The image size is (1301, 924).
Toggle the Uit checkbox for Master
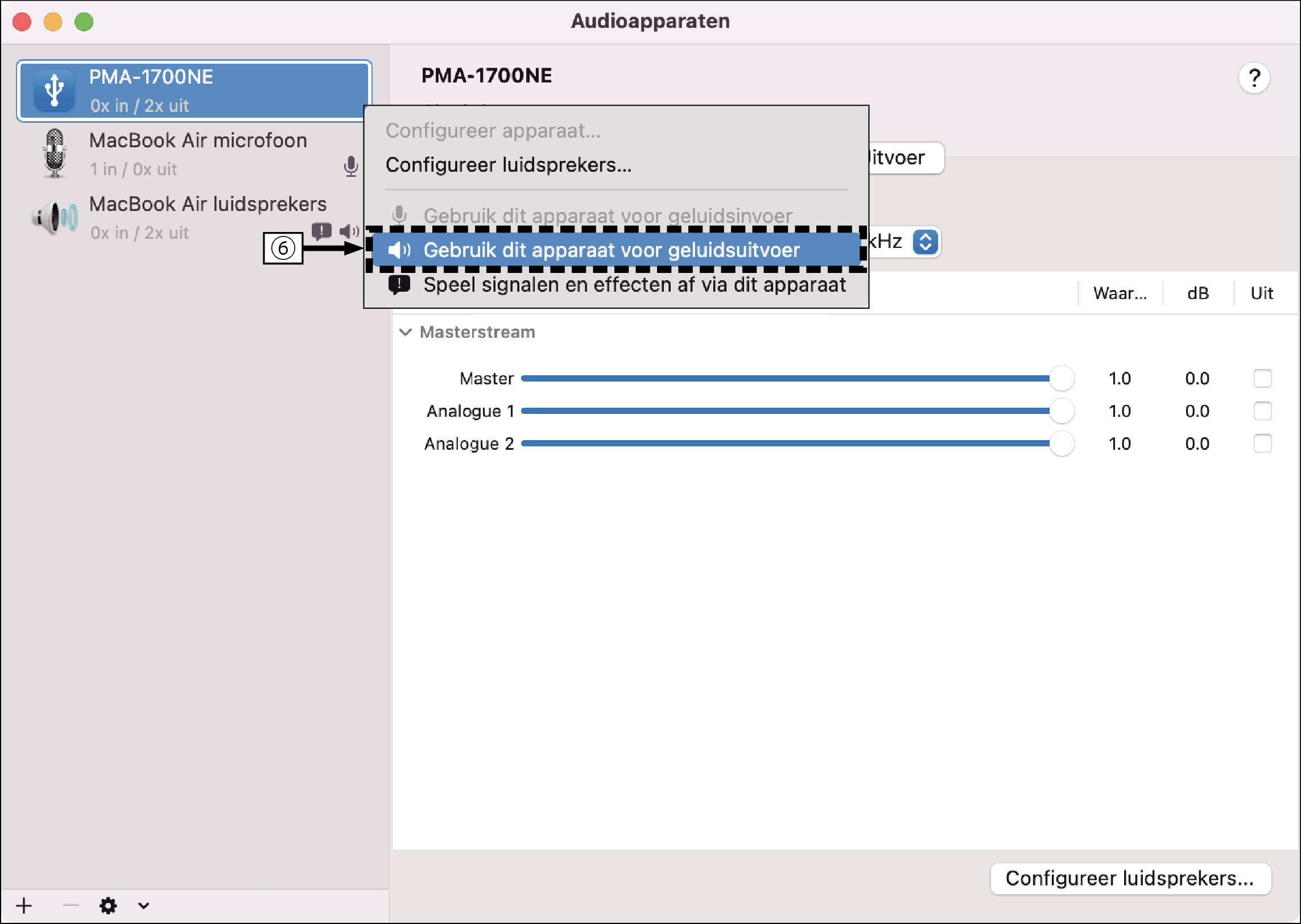pos(1263,378)
